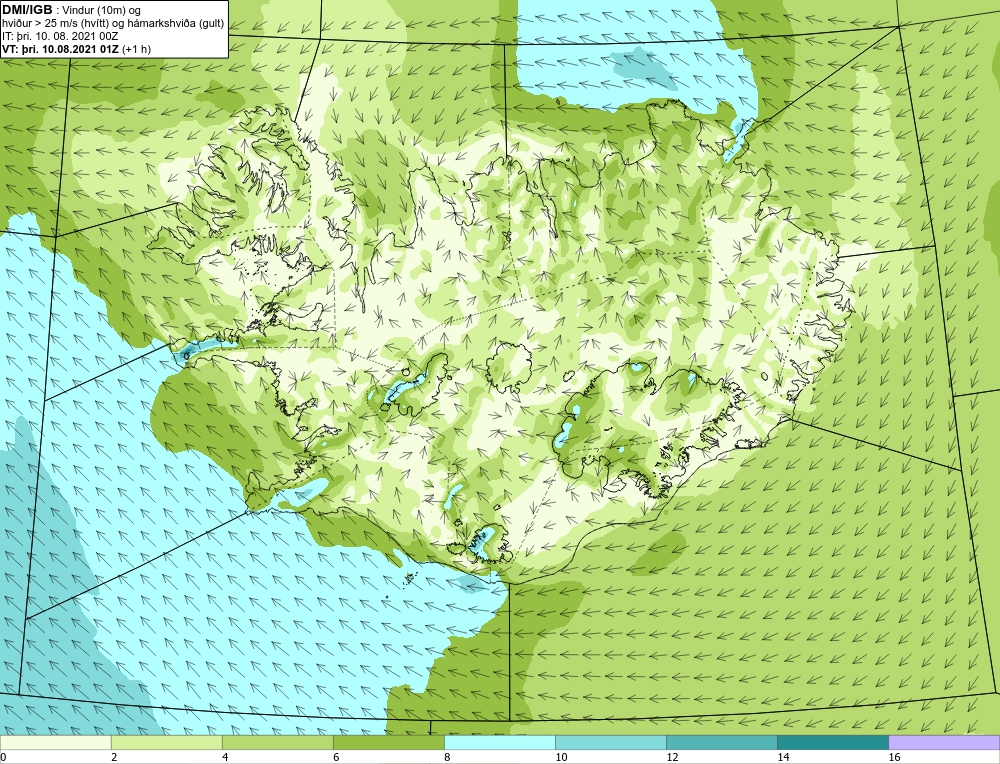Click the 2–4 m/s light green legend swatch

point(166,742)
